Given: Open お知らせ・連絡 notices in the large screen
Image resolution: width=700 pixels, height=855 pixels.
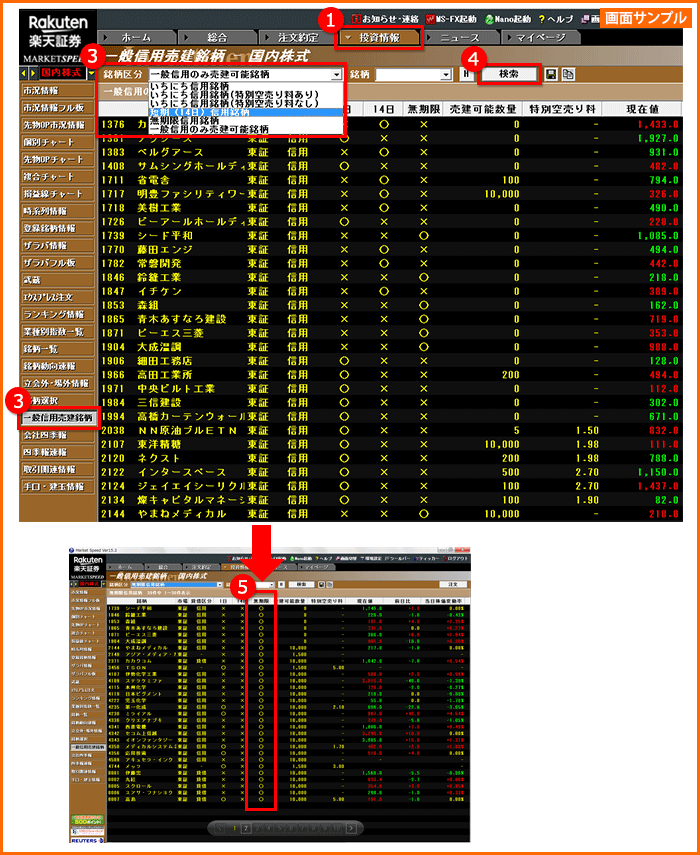Looking at the screenshot, I should click(x=385, y=20).
